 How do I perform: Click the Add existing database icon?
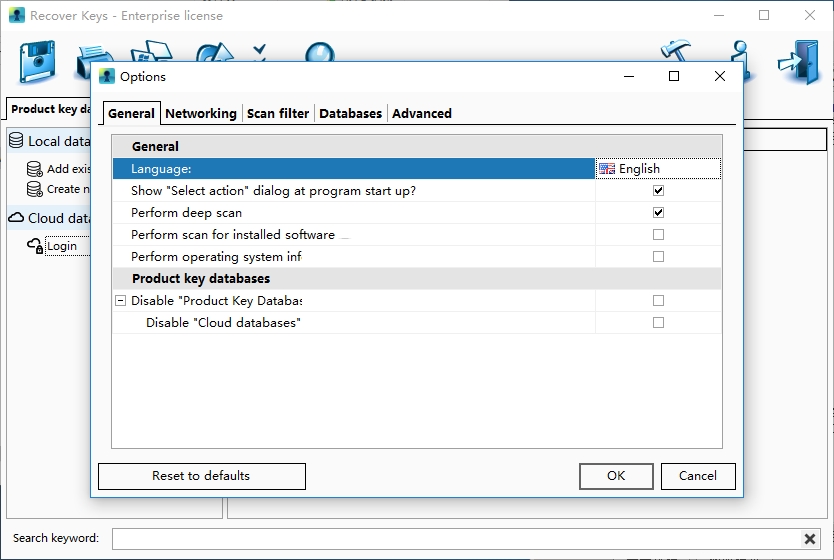pyautogui.click(x=35, y=169)
